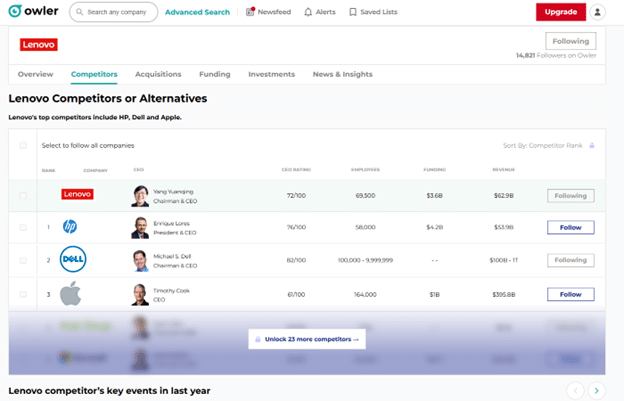This screenshot has height=401, width=624.
Task: Open Alerts bell in top navigation
Action: (x=321, y=12)
